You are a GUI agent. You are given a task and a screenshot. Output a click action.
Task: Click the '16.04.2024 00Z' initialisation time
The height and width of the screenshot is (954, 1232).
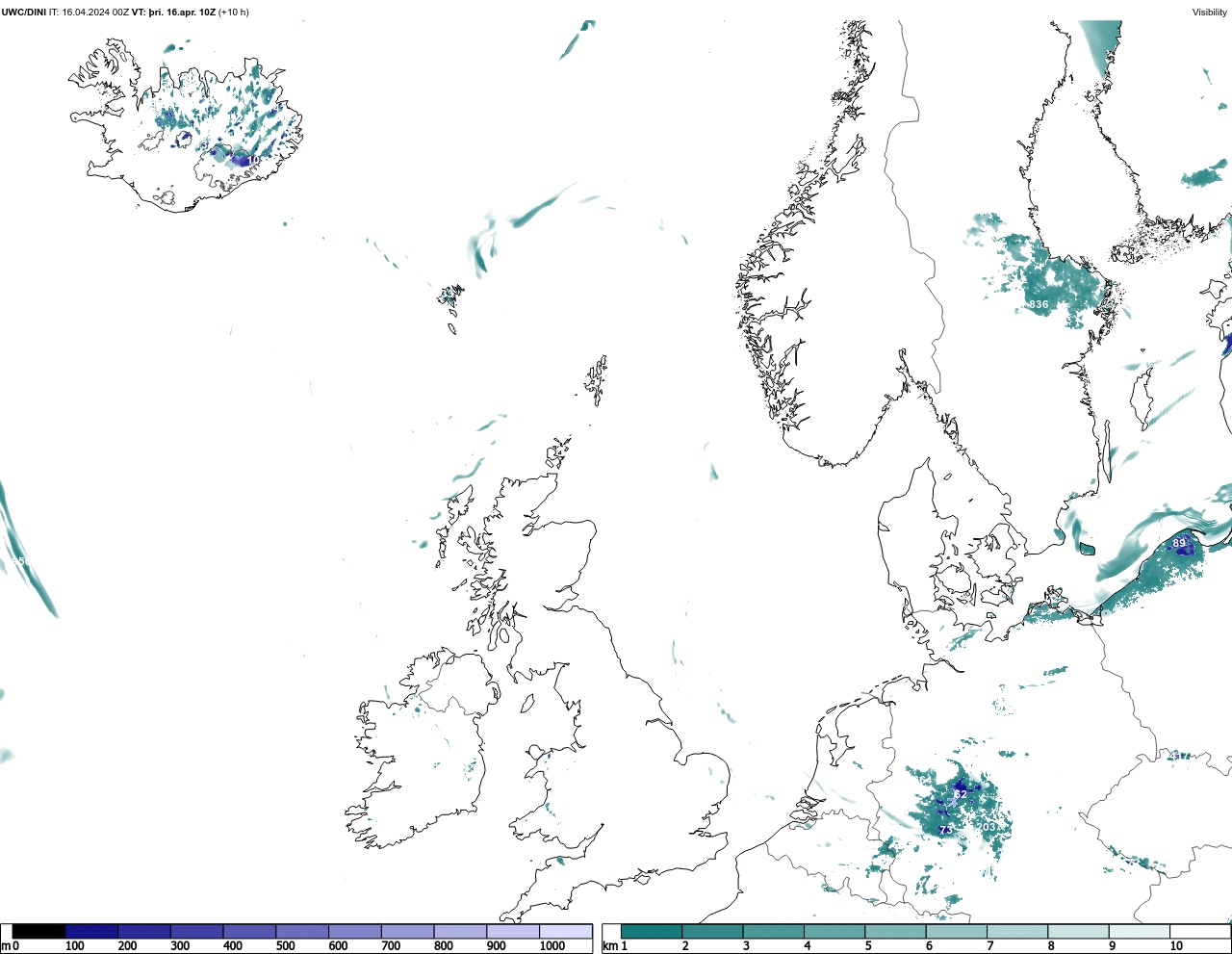tap(94, 13)
